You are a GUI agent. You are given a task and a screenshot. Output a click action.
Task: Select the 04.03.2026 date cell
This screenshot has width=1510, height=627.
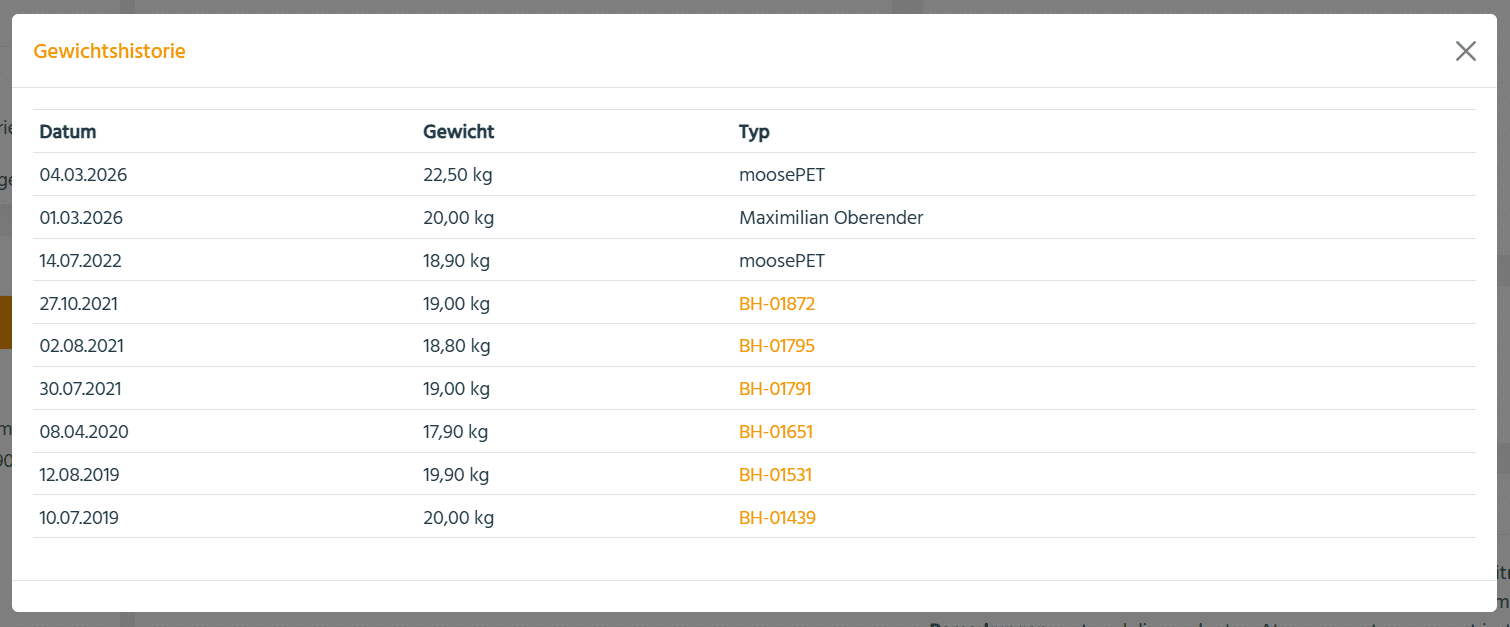pyautogui.click(x=83, y=175)
